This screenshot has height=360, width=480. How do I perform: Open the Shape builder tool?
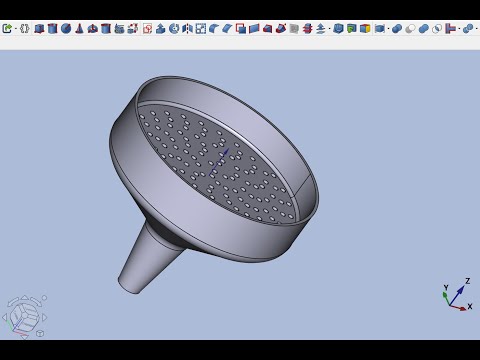click(x=133, y=29)
